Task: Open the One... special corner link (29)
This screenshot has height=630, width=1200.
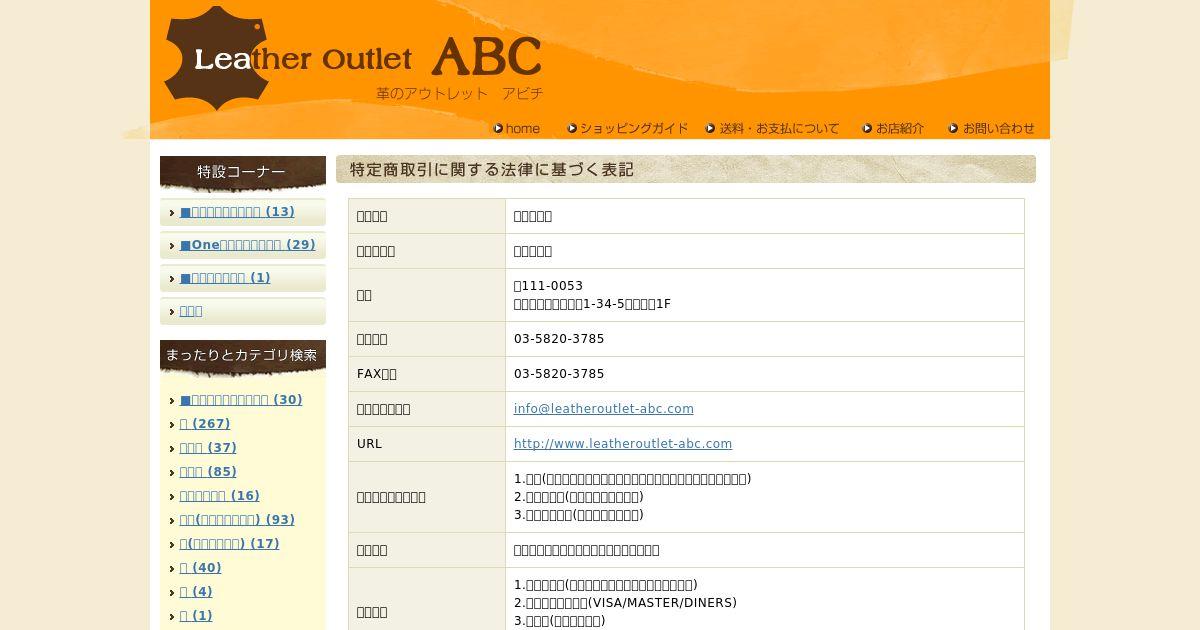Action: (248, 245)
